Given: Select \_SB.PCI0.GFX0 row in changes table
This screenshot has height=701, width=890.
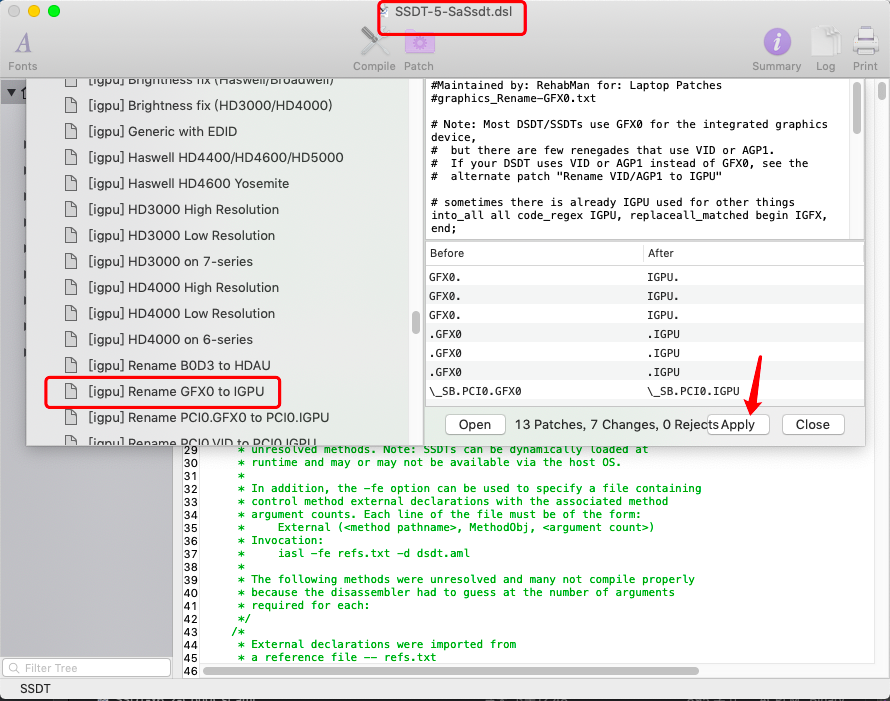Looking at the screenshot, I should pos(645,391).
